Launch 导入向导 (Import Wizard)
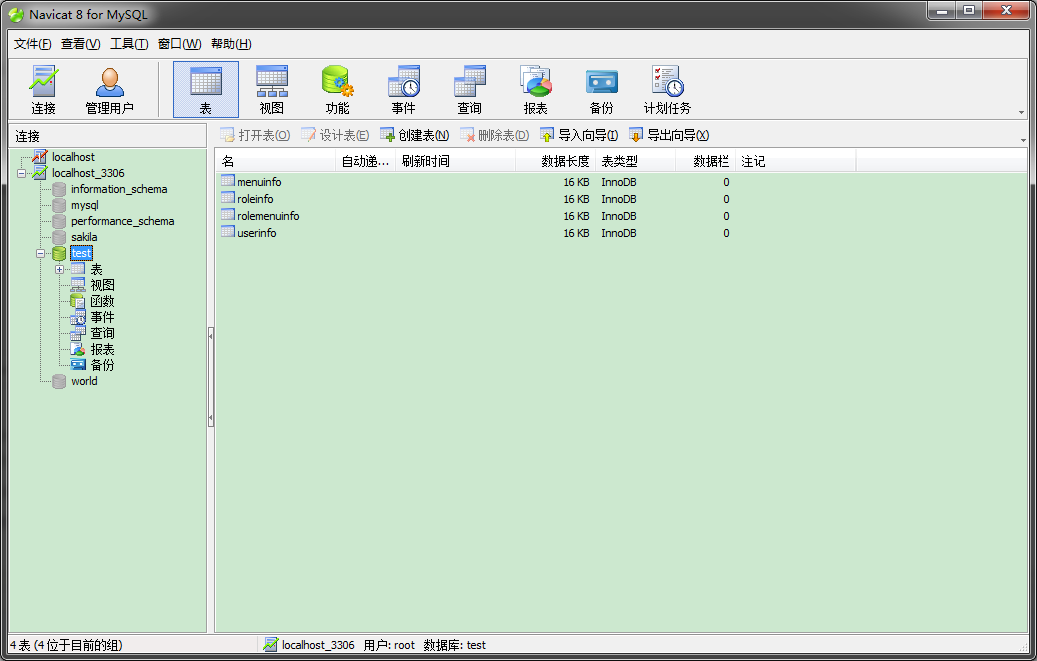 (x=579, y=135)
